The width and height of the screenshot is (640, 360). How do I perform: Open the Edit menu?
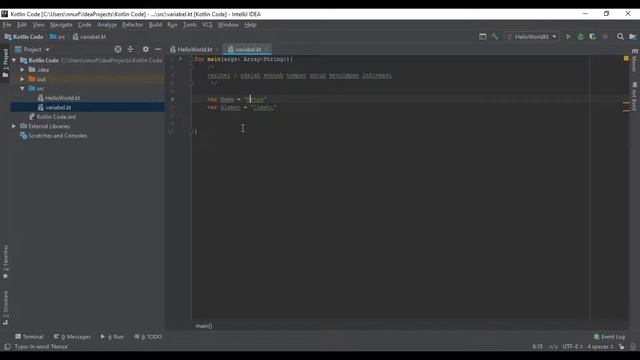22,25
